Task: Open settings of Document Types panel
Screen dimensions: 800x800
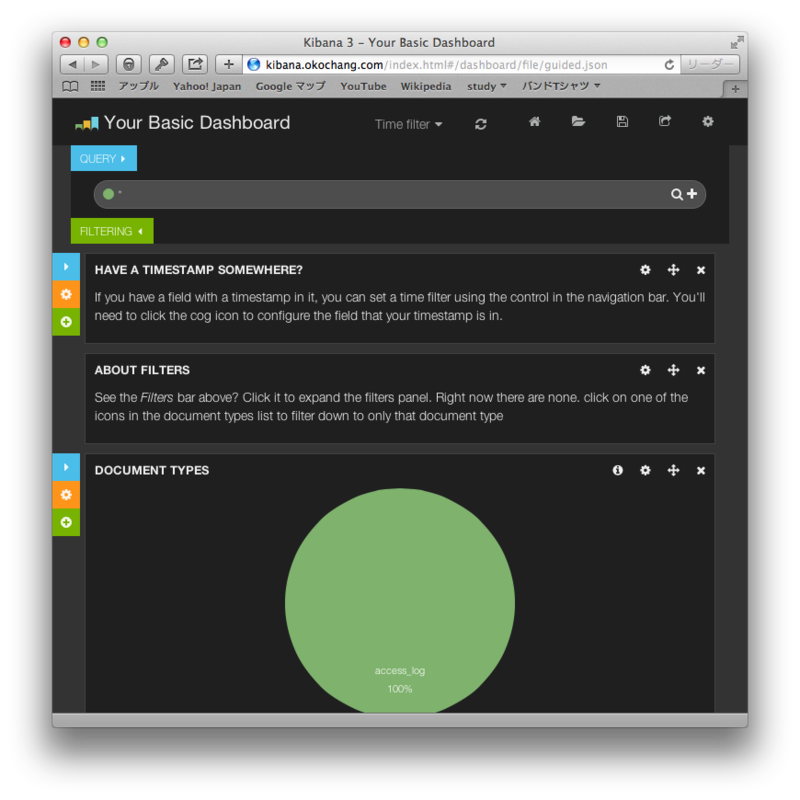Action: (x=645, y=470)
